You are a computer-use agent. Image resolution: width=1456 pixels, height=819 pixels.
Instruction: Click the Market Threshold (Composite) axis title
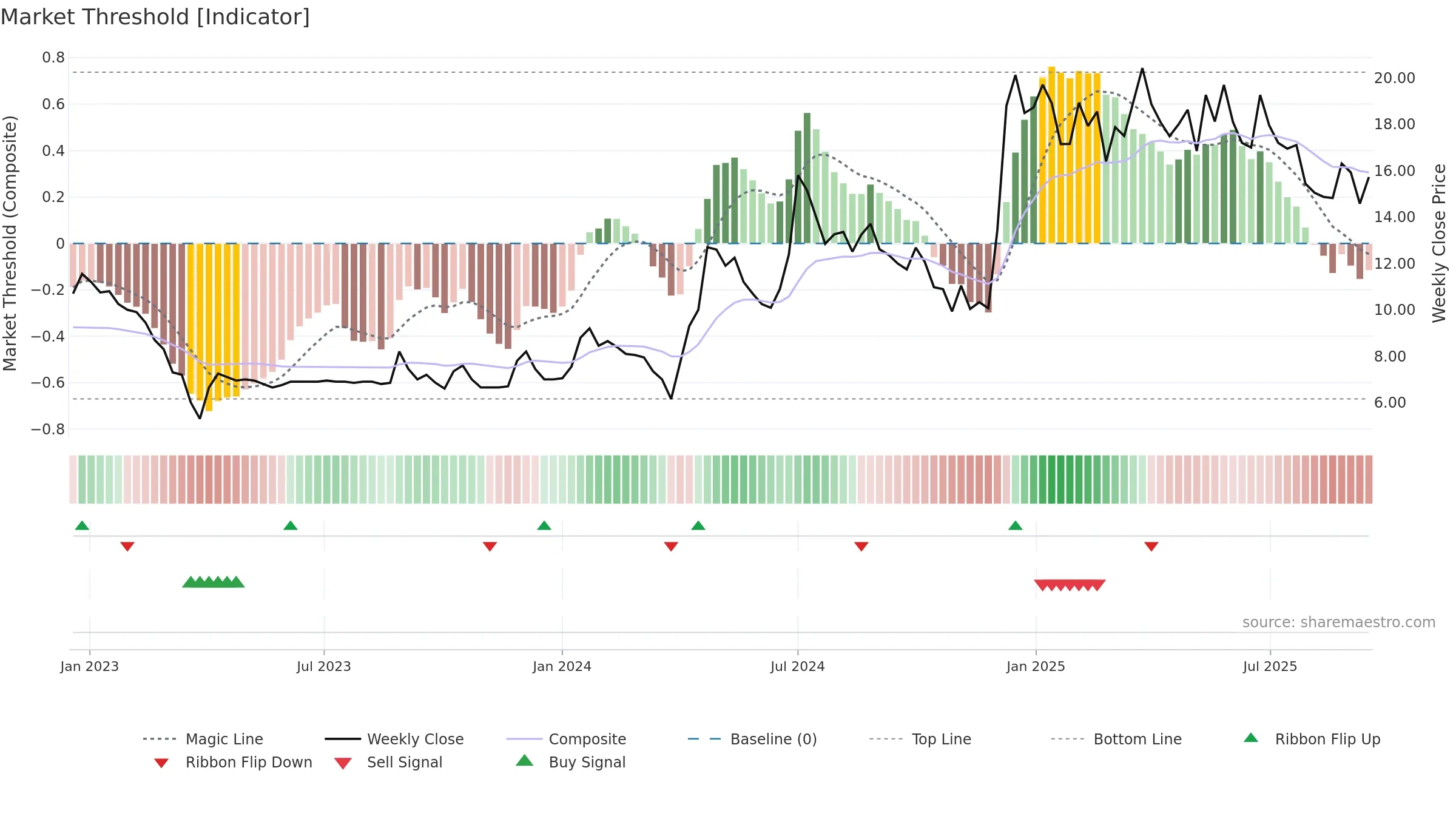click(x=10, y=243)
